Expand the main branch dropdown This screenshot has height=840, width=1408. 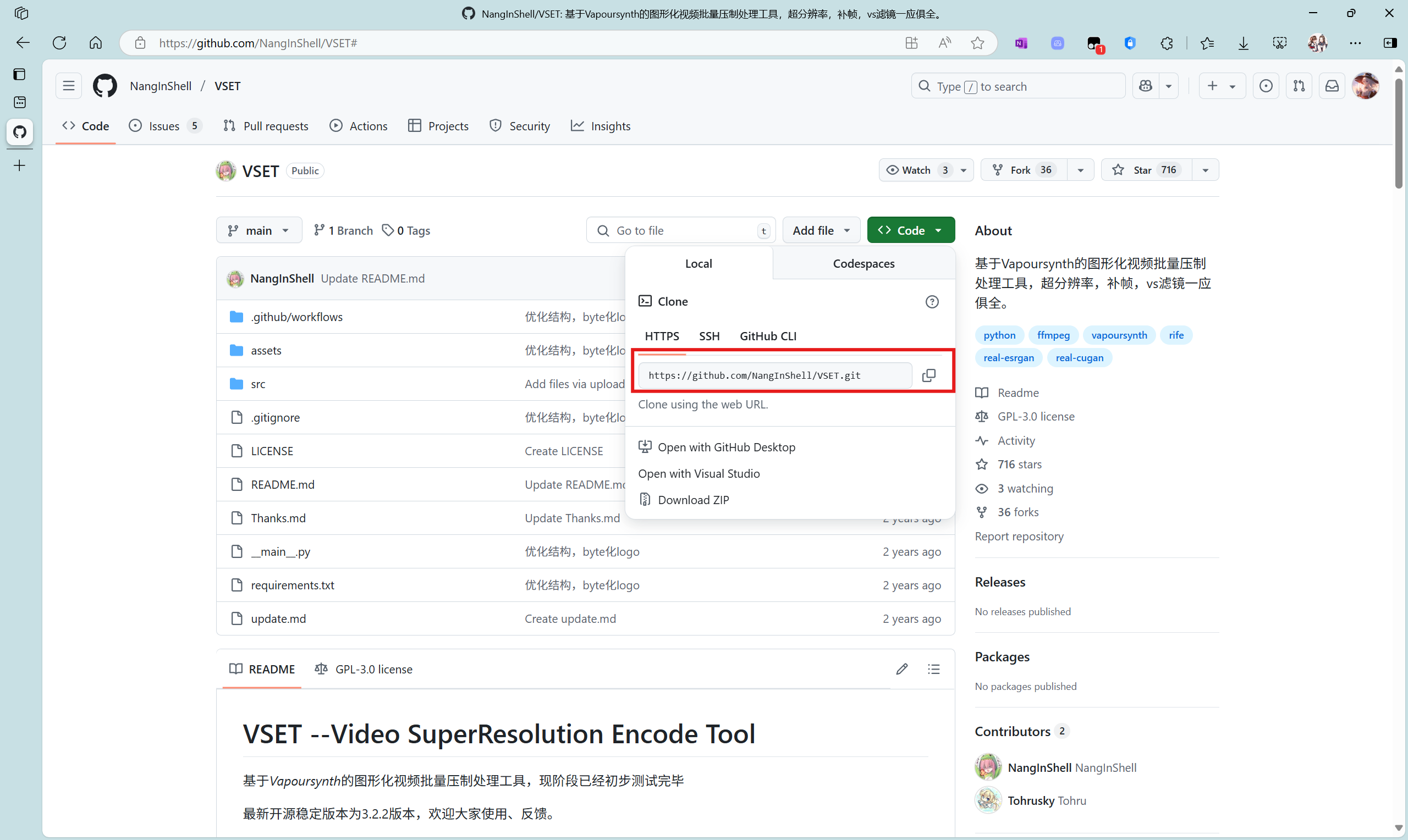tap(258, 230)
